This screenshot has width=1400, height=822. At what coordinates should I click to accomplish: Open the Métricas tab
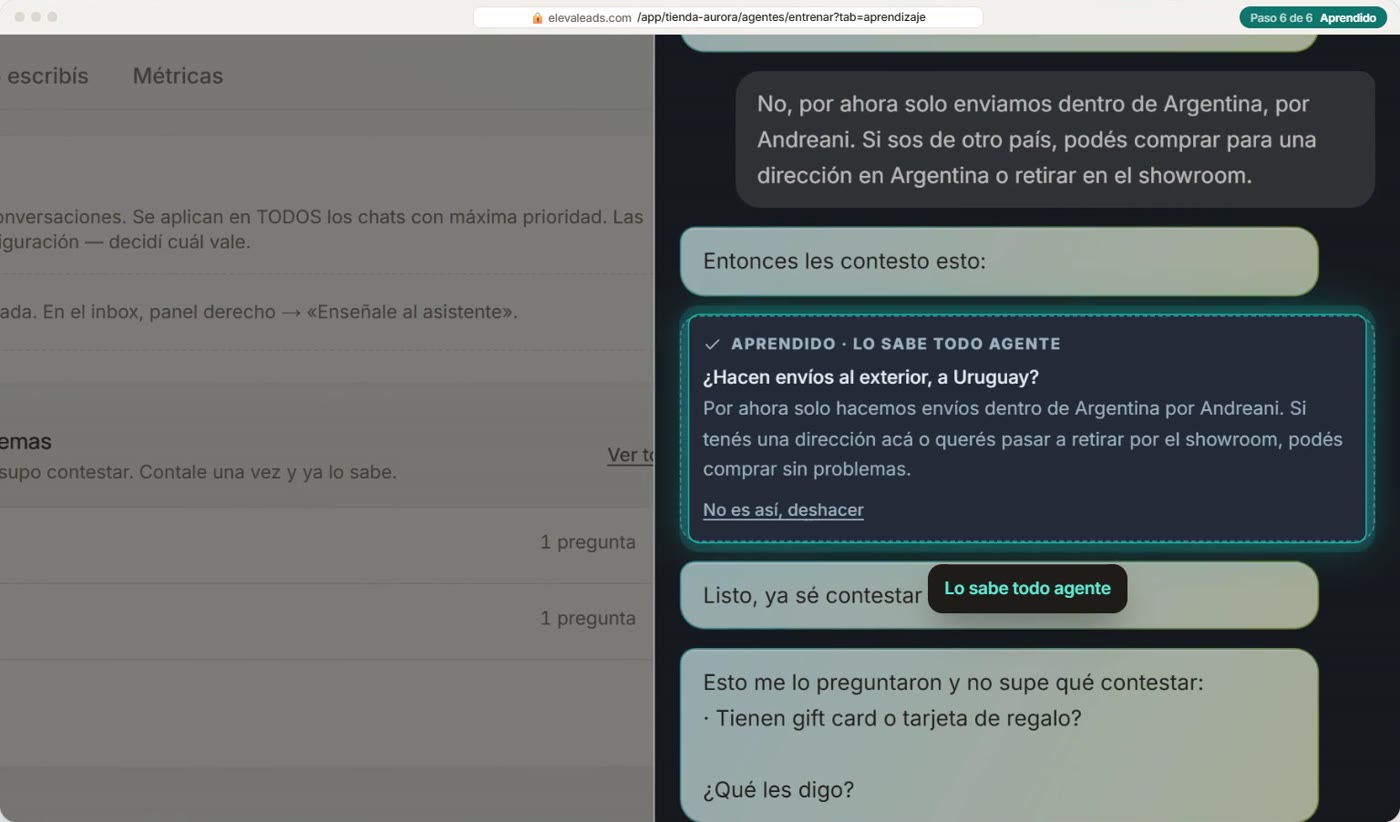[178, 76]
